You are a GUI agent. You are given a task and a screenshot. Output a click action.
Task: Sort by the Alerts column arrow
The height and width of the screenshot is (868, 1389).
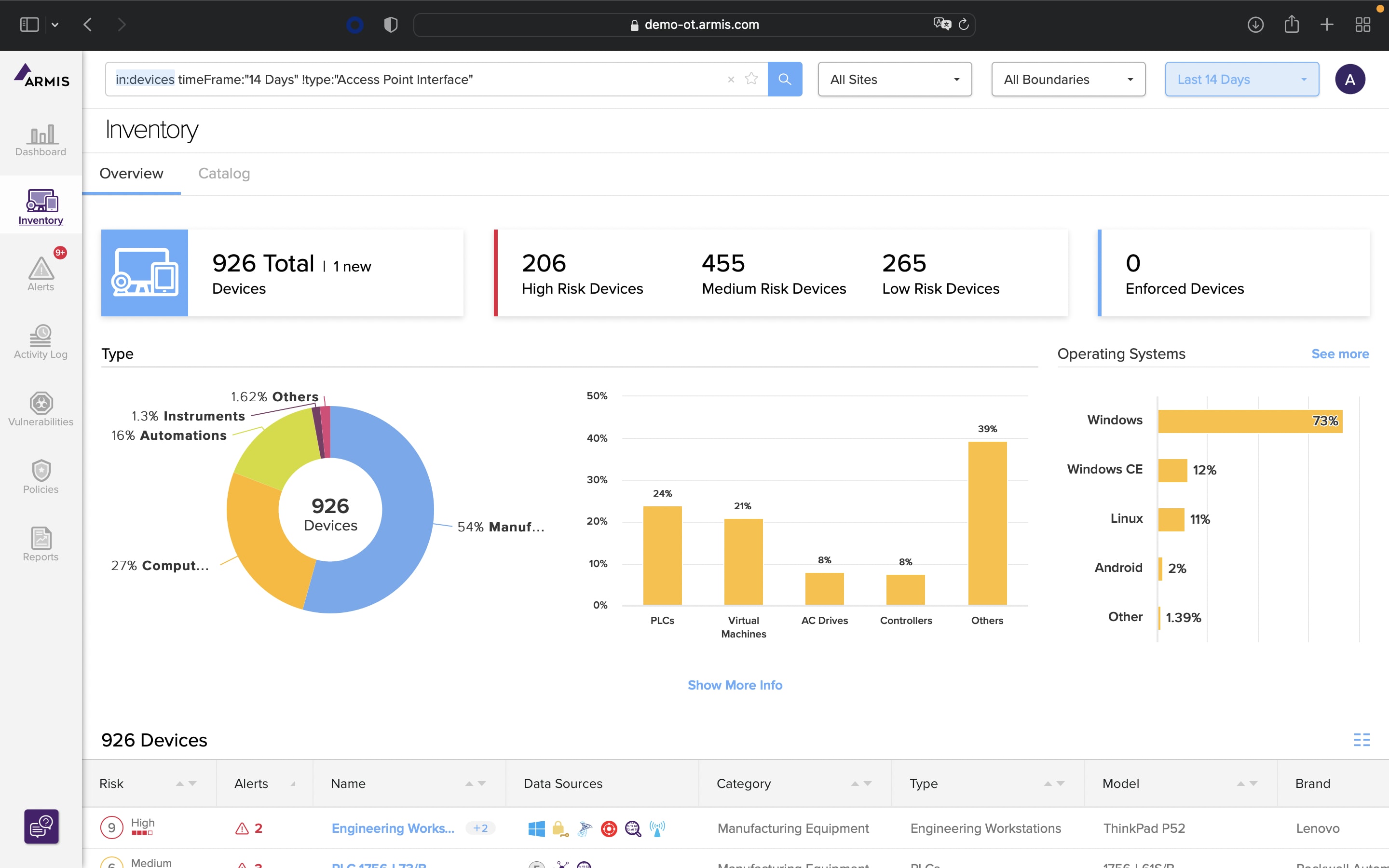[x=293, y=784]
